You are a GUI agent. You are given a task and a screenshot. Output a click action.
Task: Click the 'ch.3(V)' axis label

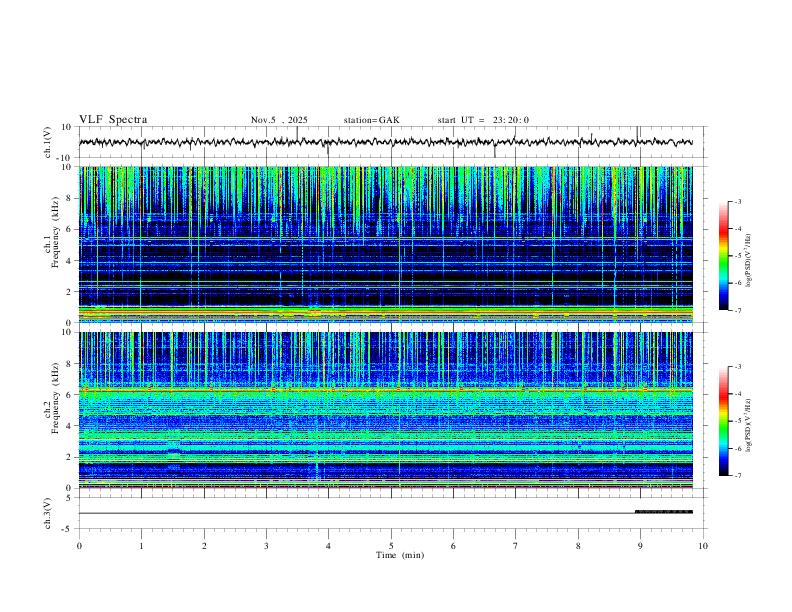[x=48, y=514]
